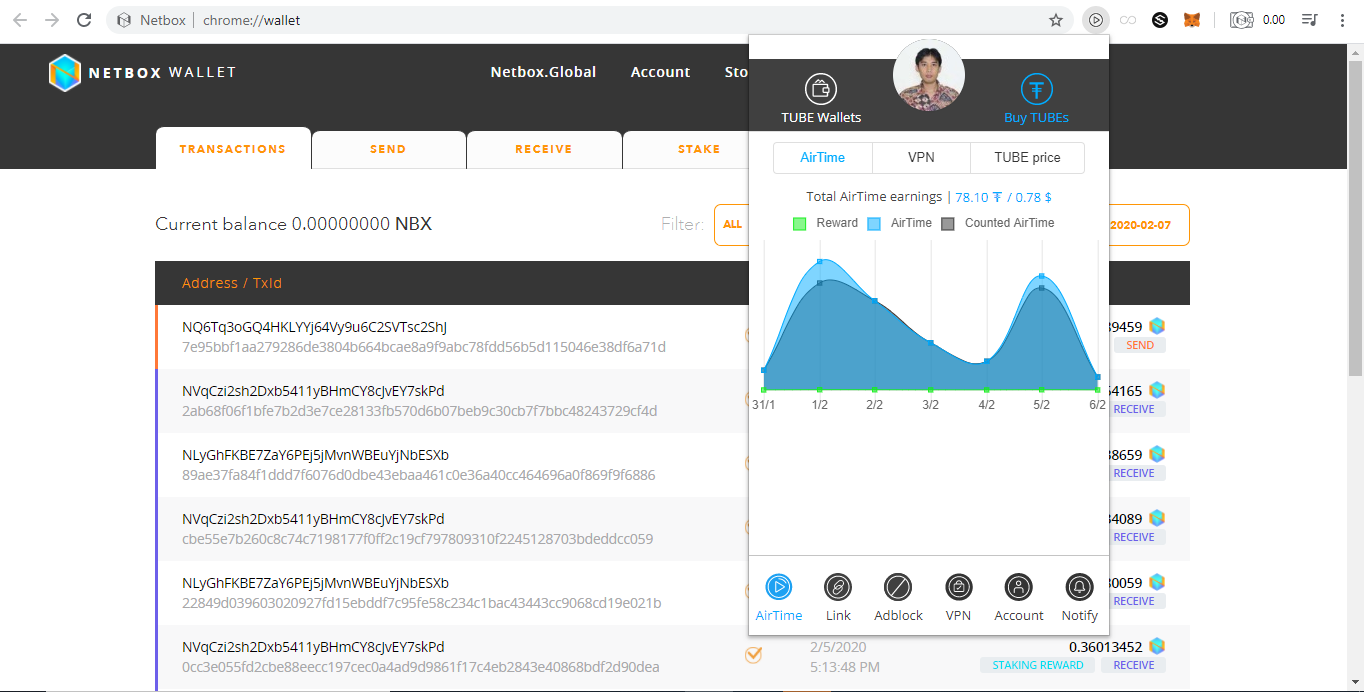
Task: Open the Adblock icon
Action: pos(898,587)
